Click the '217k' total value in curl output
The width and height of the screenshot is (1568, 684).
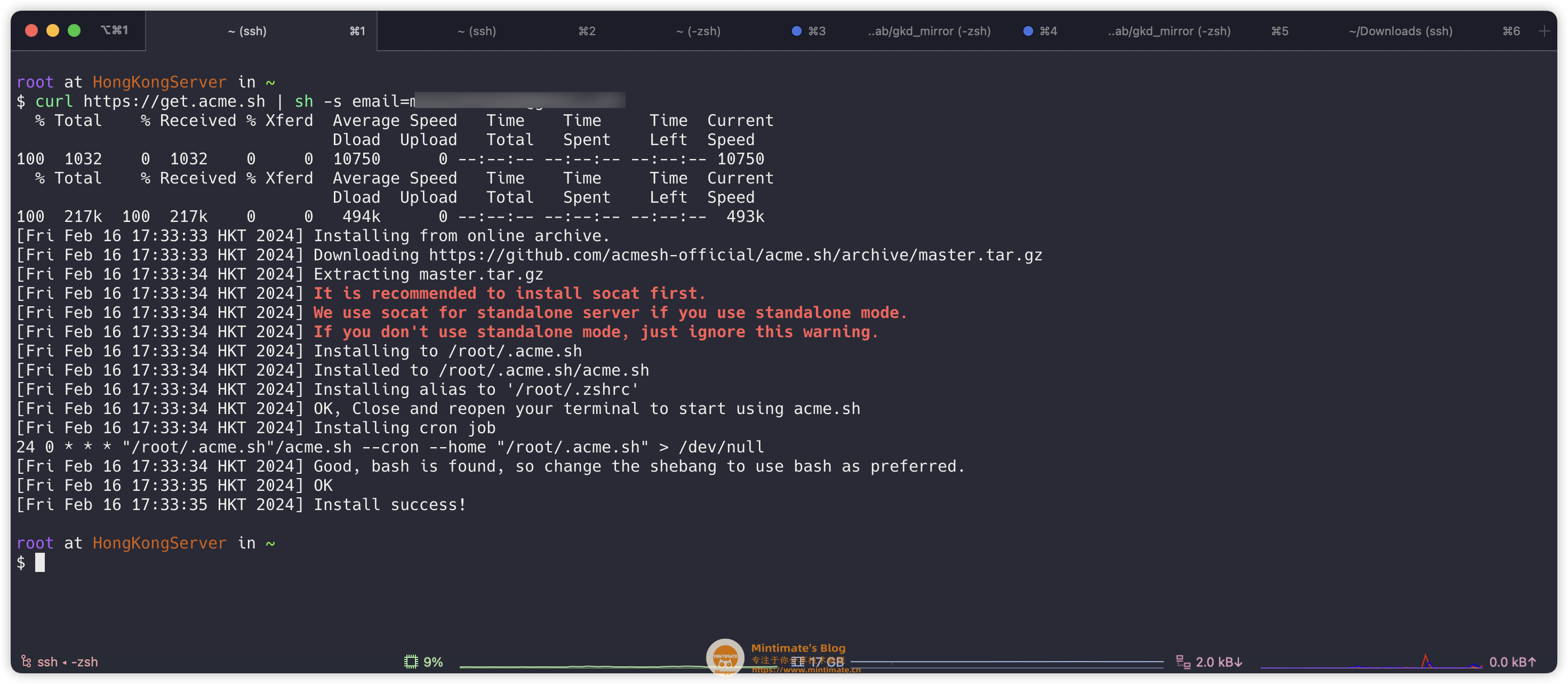pos(83,216)
